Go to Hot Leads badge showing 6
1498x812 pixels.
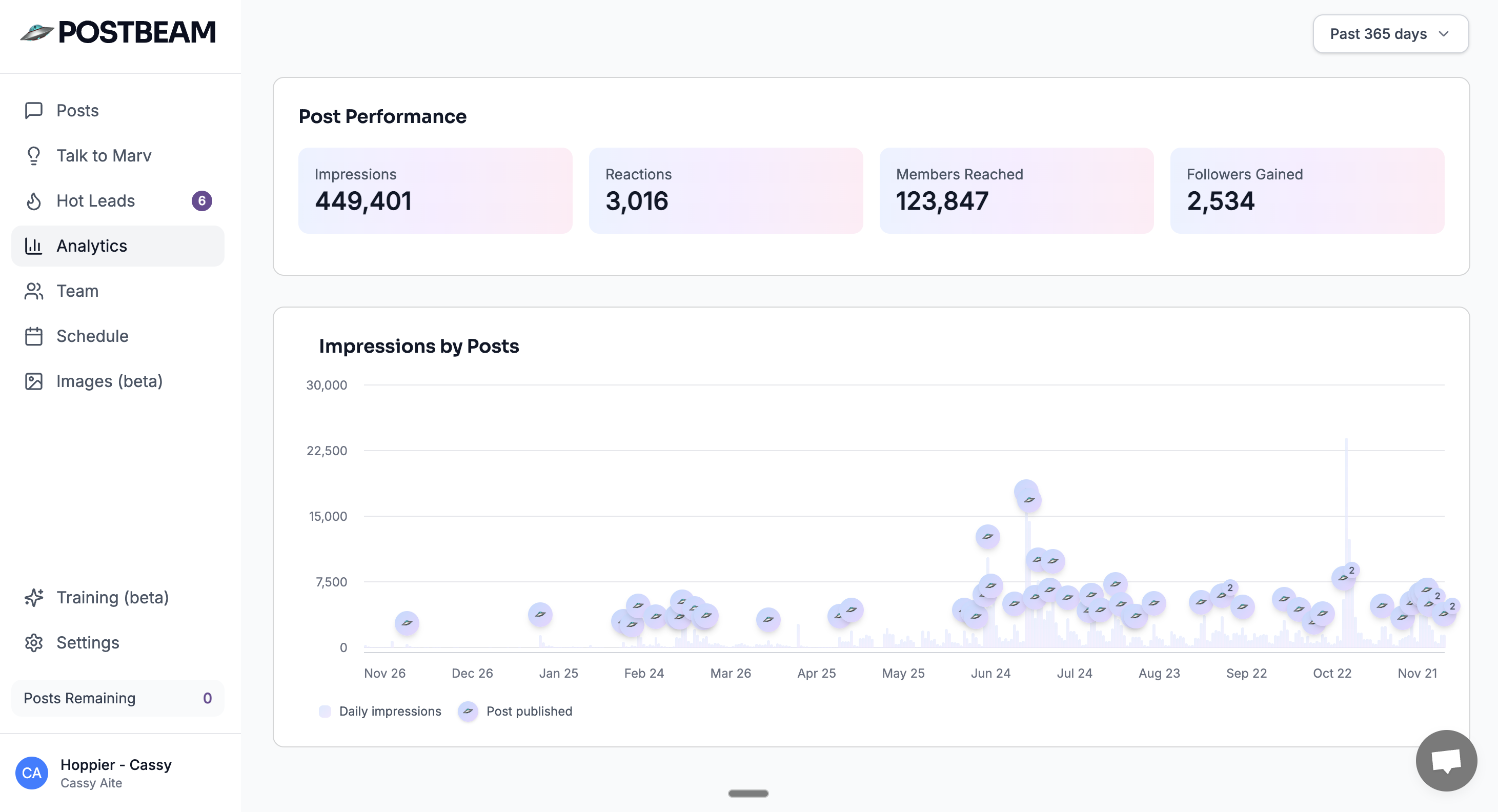[202, 201]
